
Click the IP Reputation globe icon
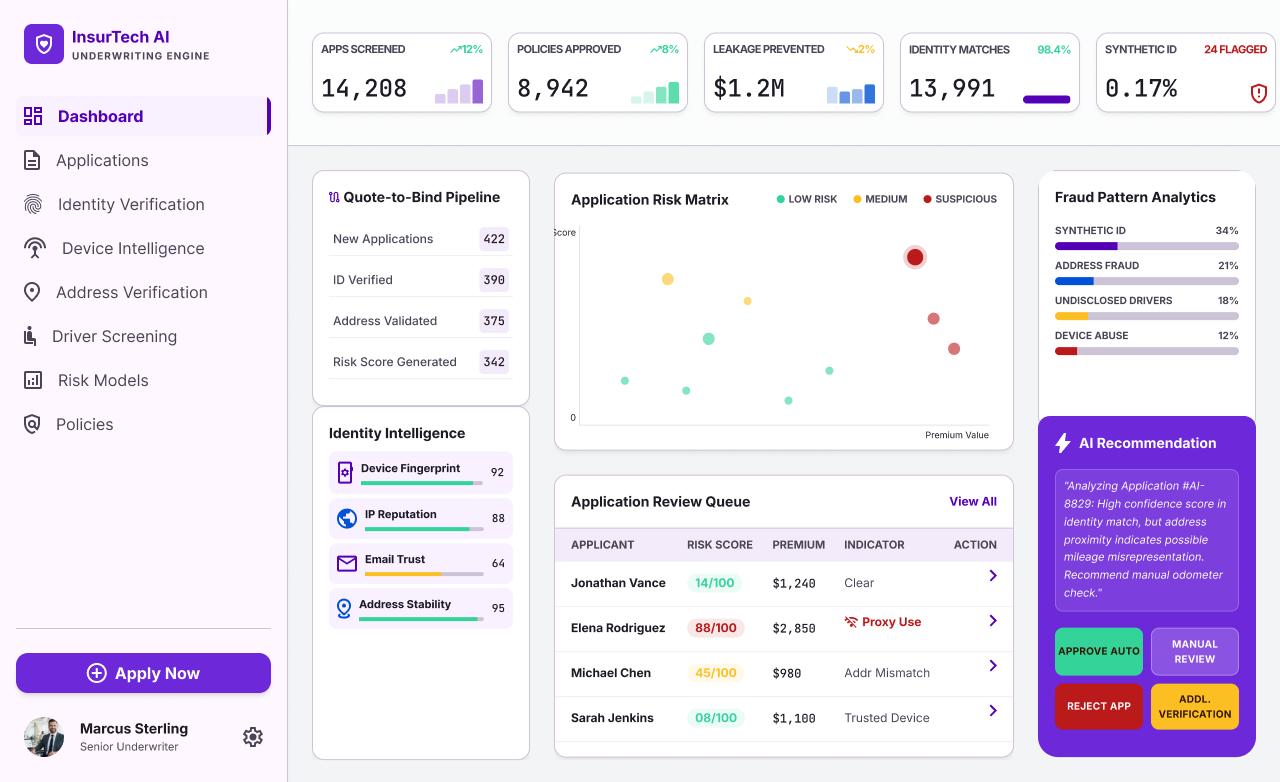click(x=347, y=518)
